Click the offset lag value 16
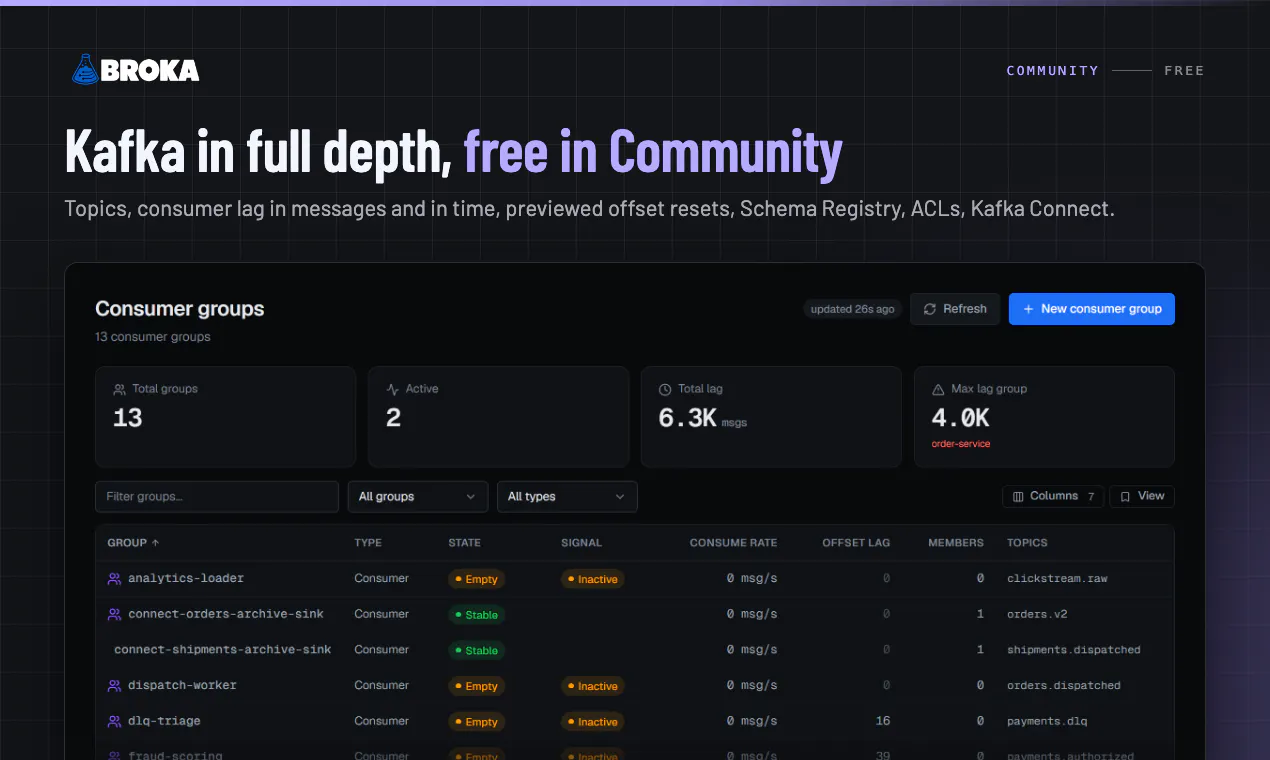The height and width of the screenshot is (760, 1270). coord(883,721)
